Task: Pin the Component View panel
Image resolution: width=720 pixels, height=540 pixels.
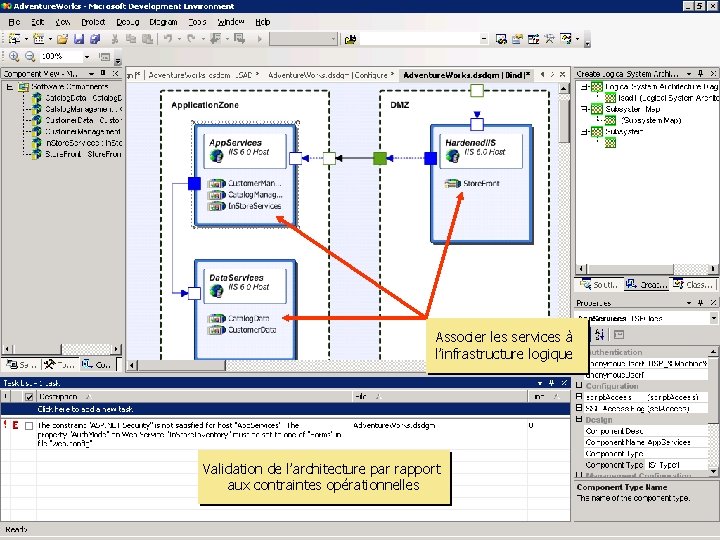Action: tap(103, 73)
